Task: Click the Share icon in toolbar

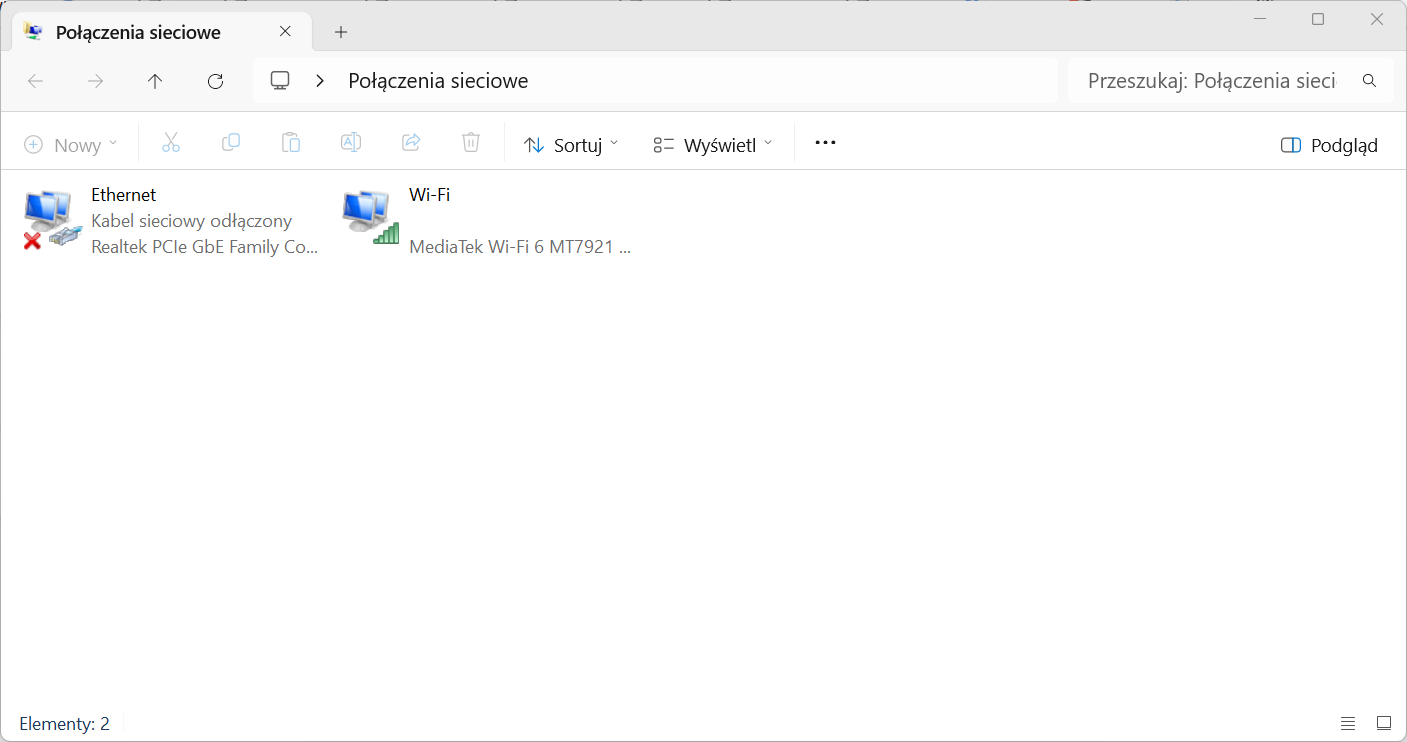Action: 411,143
